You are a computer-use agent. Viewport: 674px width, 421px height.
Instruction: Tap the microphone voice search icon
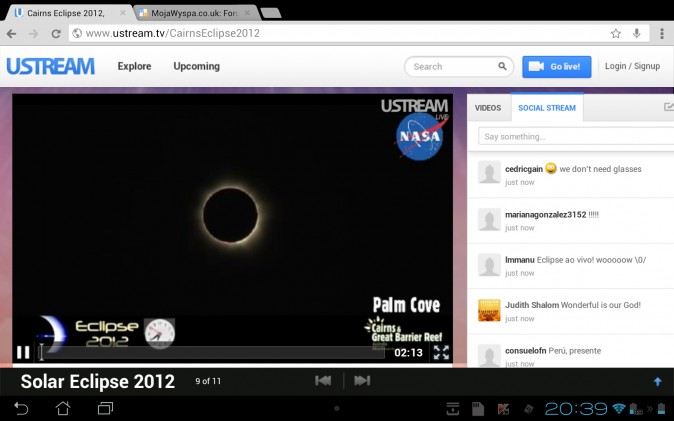[637, 33]
